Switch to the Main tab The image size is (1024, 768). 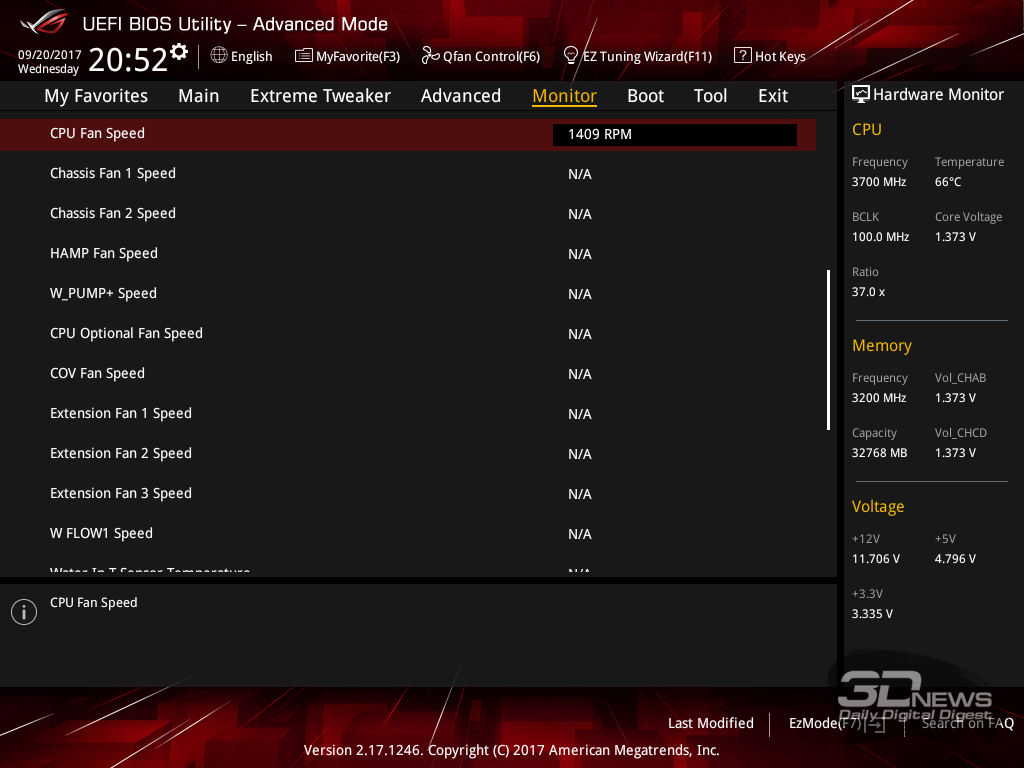(199, 96)
